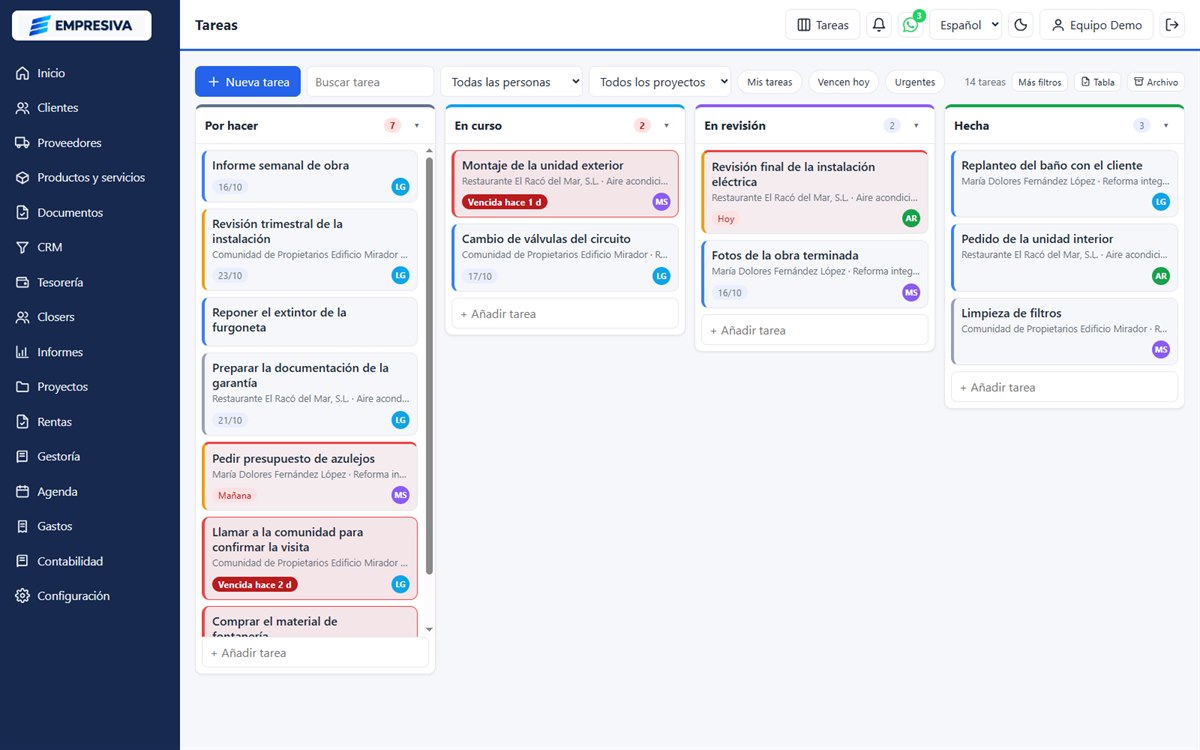Click the notifications bell icon

pos(879,25)
